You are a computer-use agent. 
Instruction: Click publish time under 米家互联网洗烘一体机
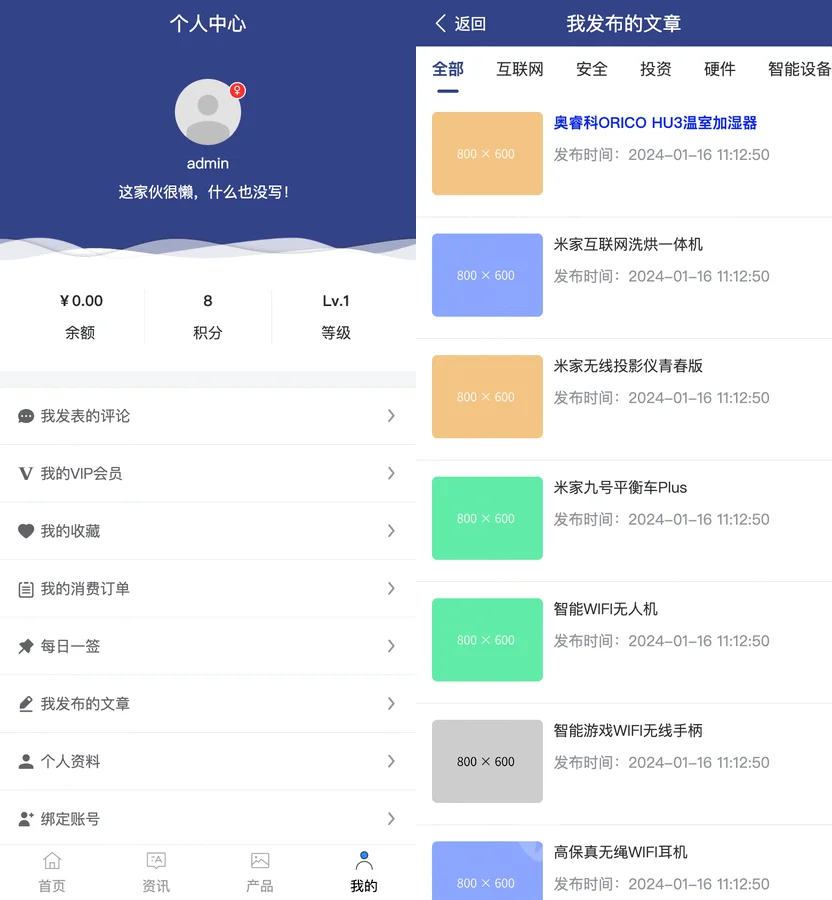(x=661, y=276)
